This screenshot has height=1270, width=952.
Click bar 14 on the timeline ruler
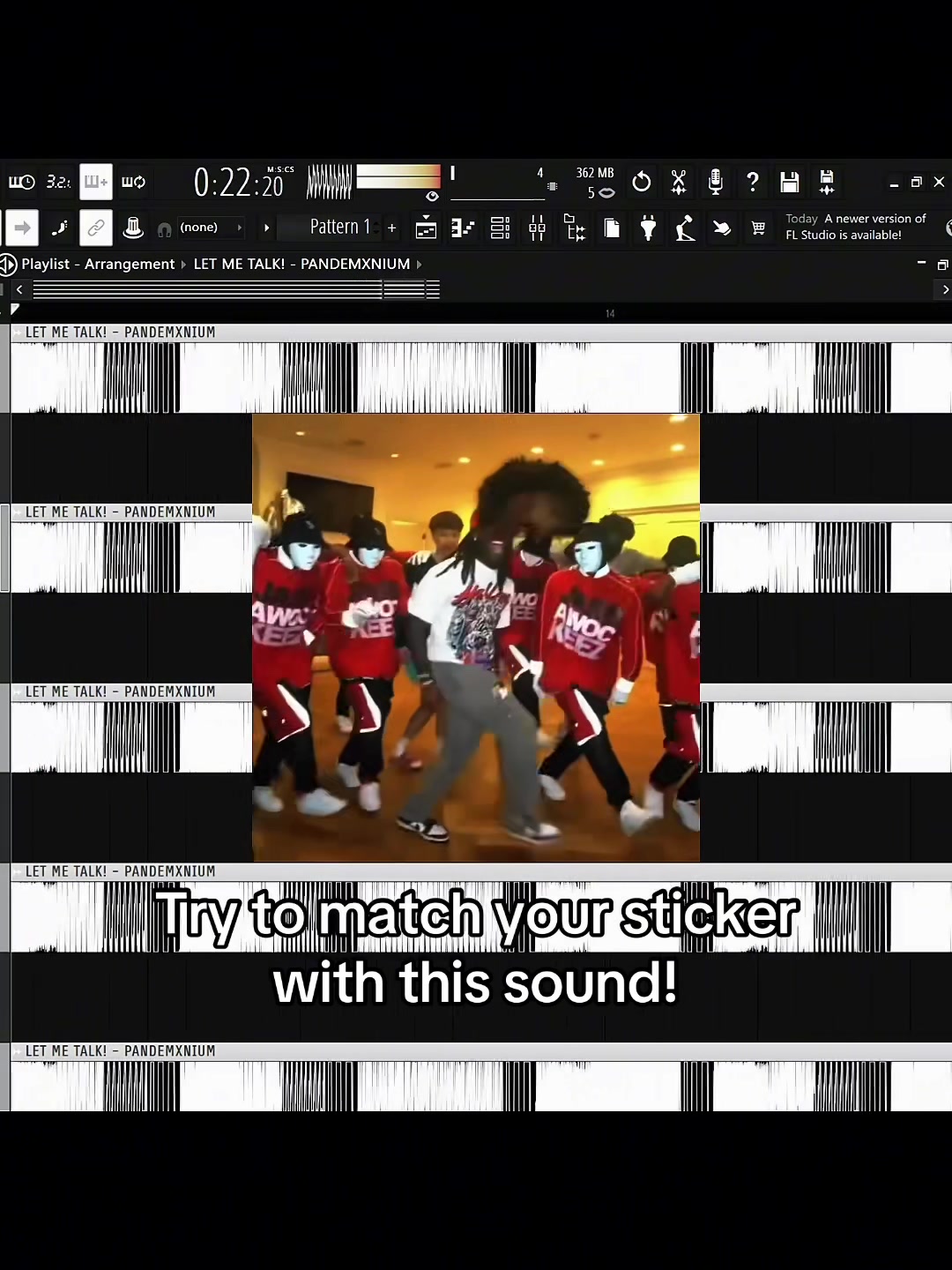(610, 313)
